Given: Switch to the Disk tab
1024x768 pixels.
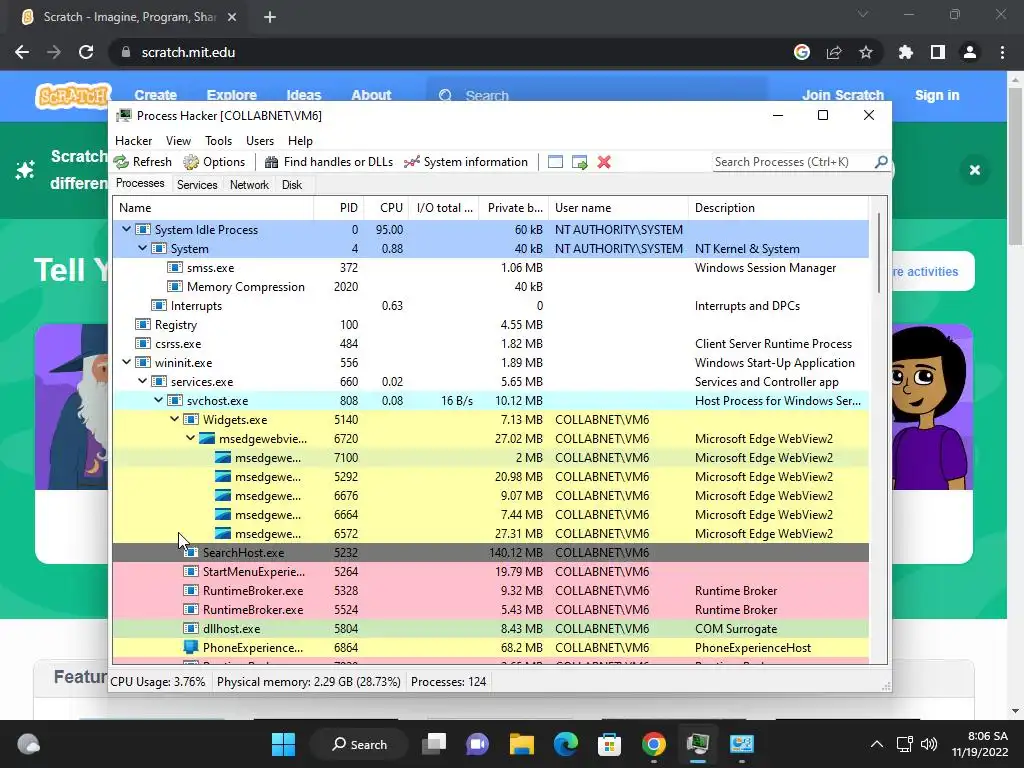Looking at the screenshot, I should pos(292,185).
